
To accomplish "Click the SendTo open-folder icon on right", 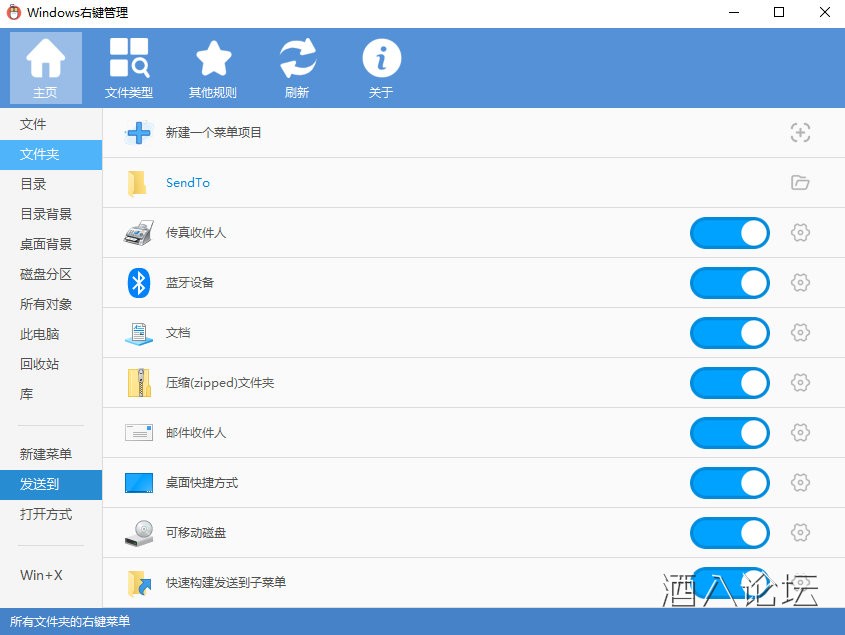I will (799, 183).
